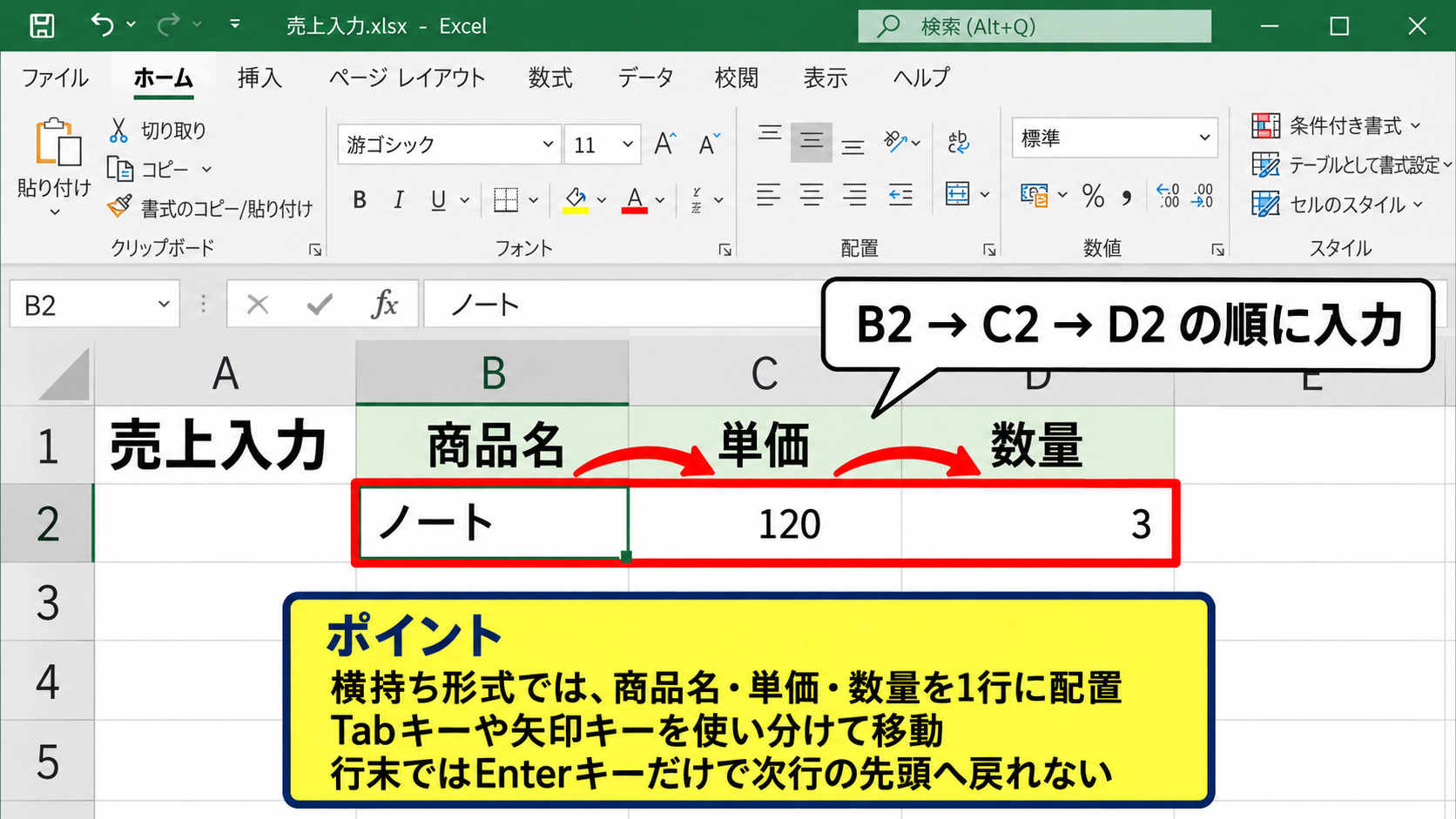The image size is (1456, 819).
Task: Click the Paste clipboard icon
Action: [57, 144]
